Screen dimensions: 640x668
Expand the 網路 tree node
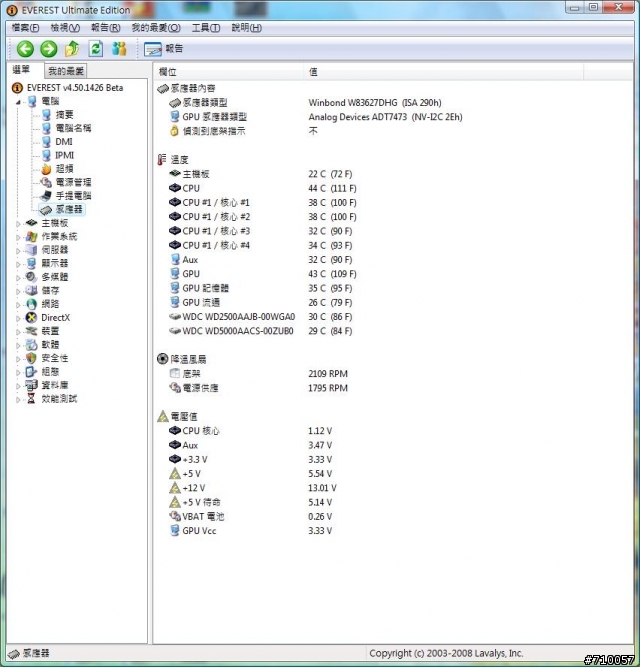pyautogui.click(x=18, y=305)
